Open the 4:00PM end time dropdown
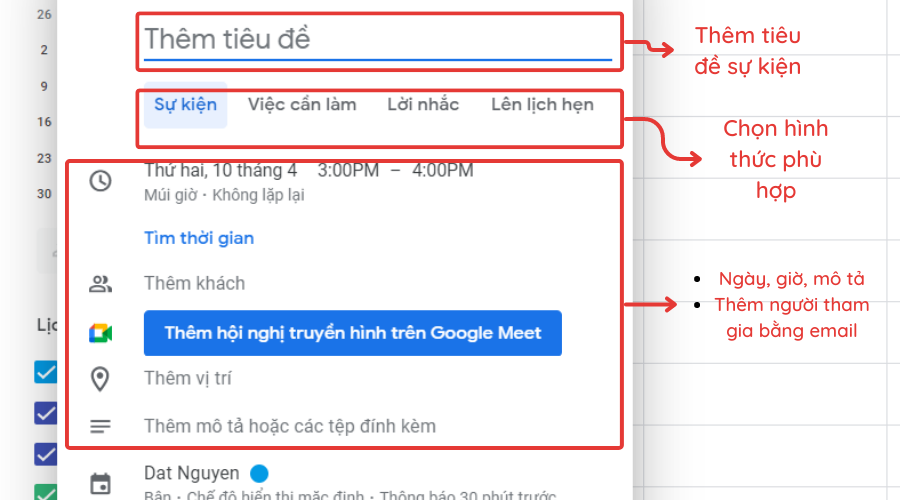Viewport: 900px width, 500px height. (x=442, y=171)
